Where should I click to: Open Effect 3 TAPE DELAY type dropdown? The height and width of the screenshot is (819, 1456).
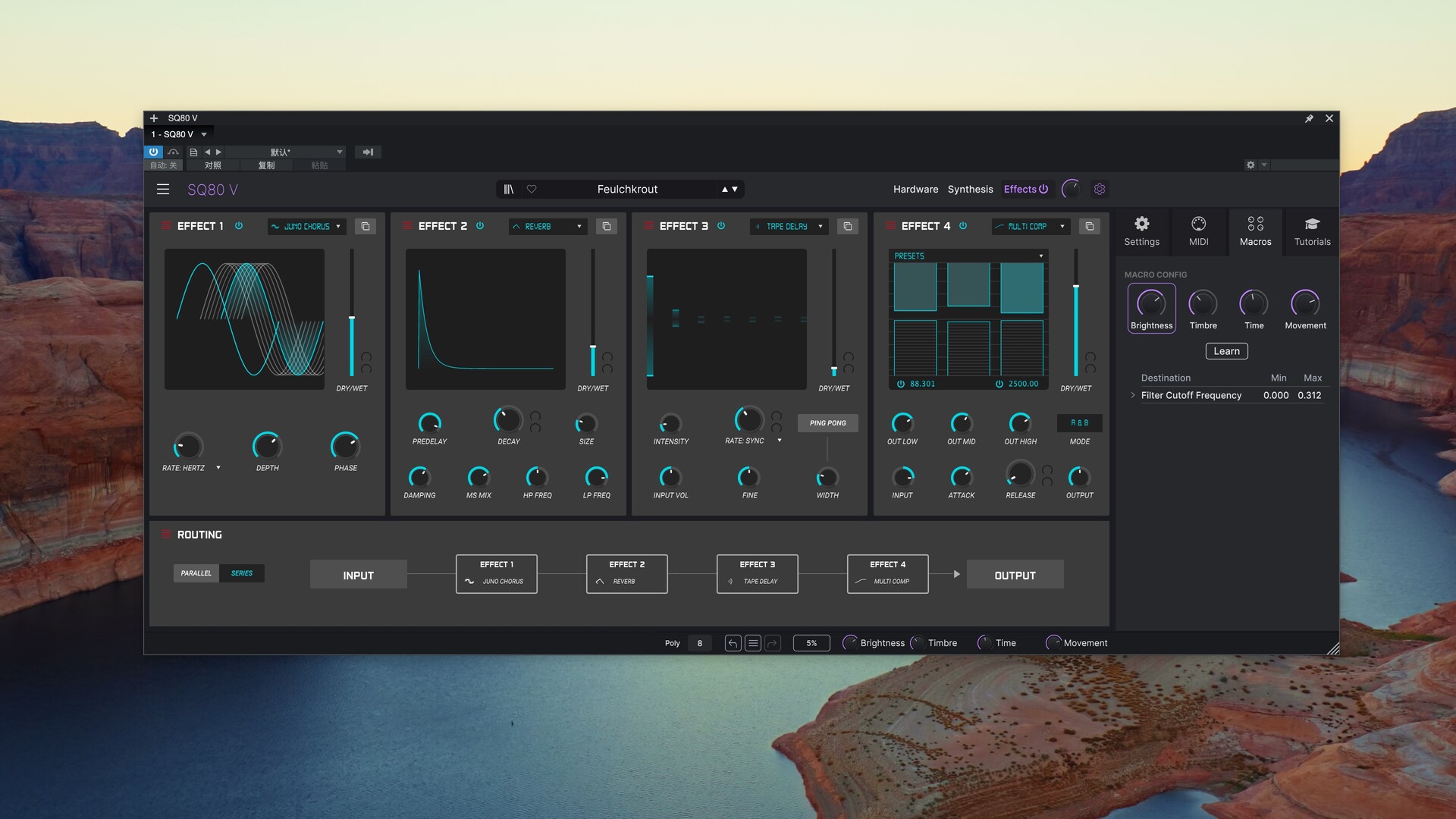[x=789, y=226]
